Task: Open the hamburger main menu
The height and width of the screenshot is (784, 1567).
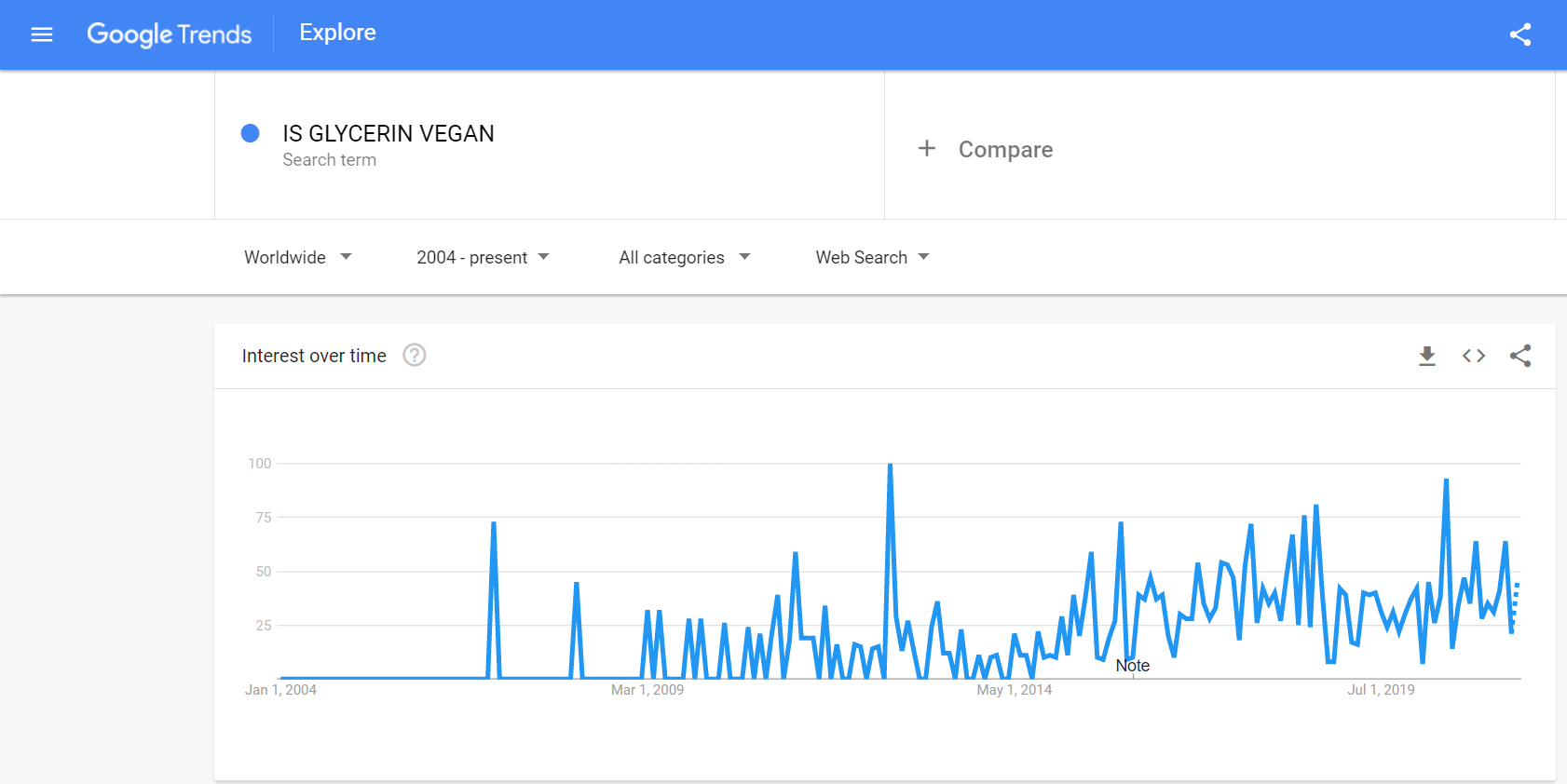Action: pos(42,34)
